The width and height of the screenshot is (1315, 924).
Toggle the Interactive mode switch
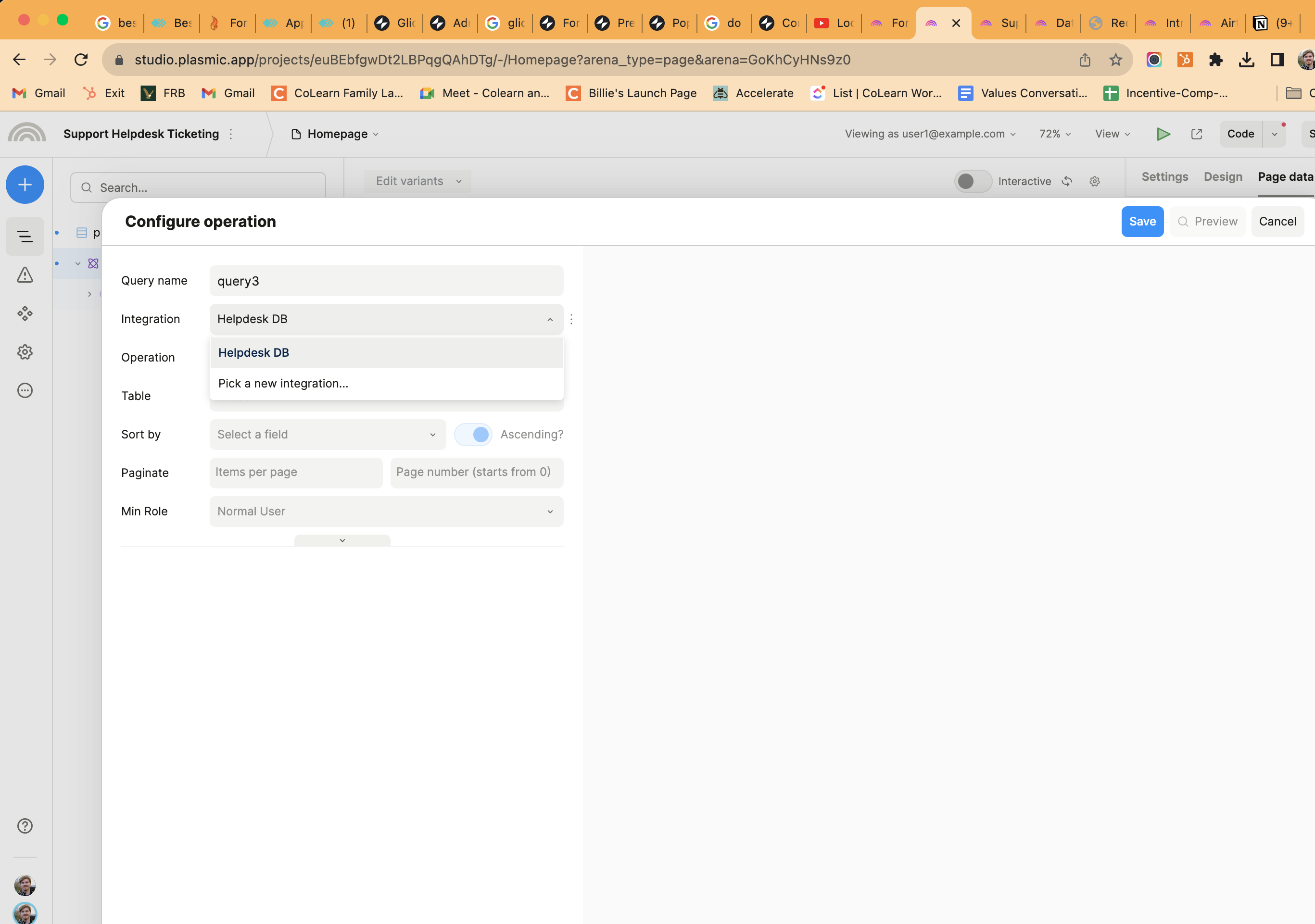click(x=973, y=181)
